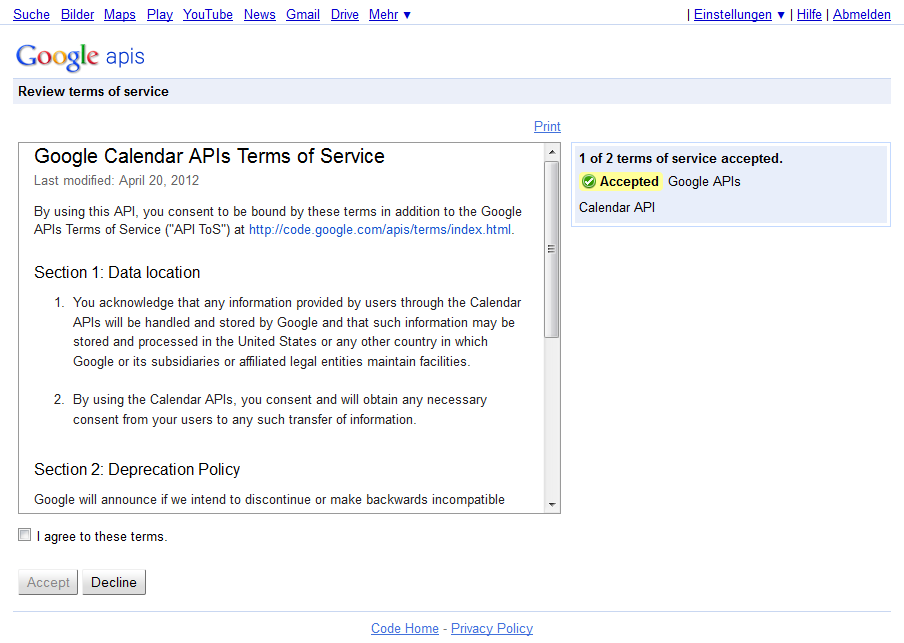
Task: Click the disabled Accept button
Action: click(x=47, y=581)
